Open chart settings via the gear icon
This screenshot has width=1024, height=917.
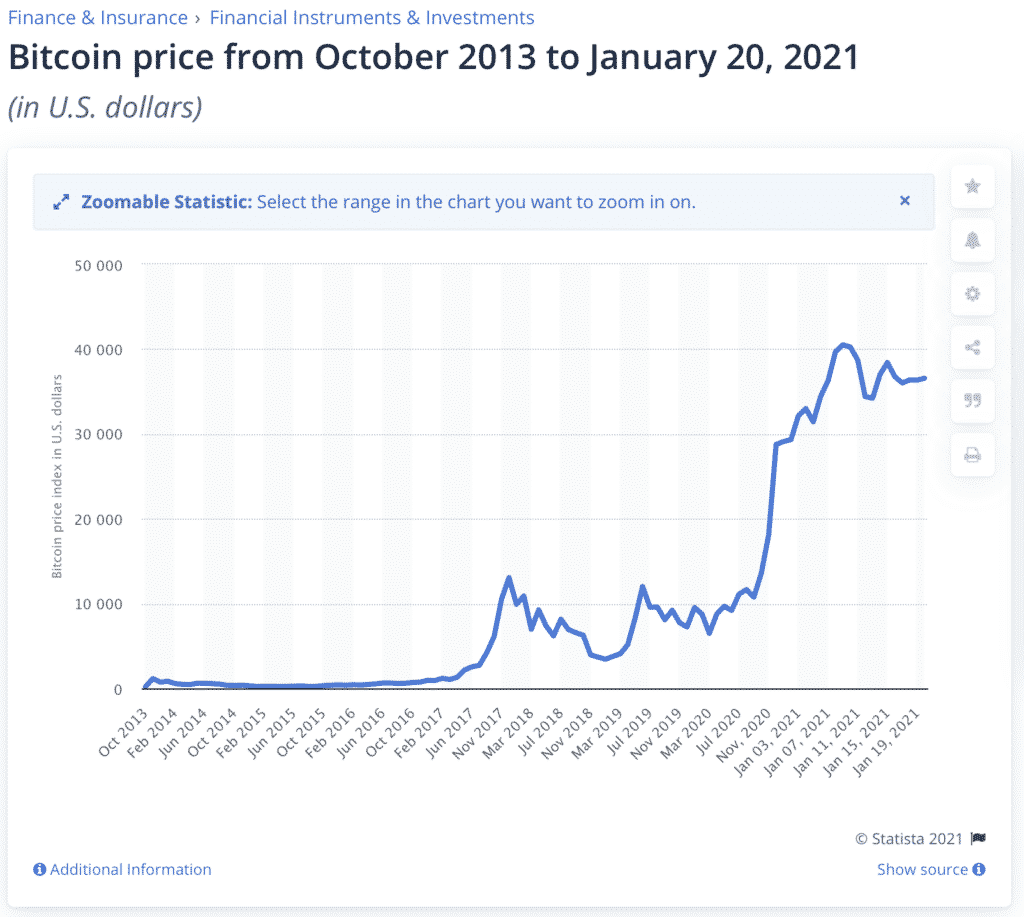click(x=972, y=293)
